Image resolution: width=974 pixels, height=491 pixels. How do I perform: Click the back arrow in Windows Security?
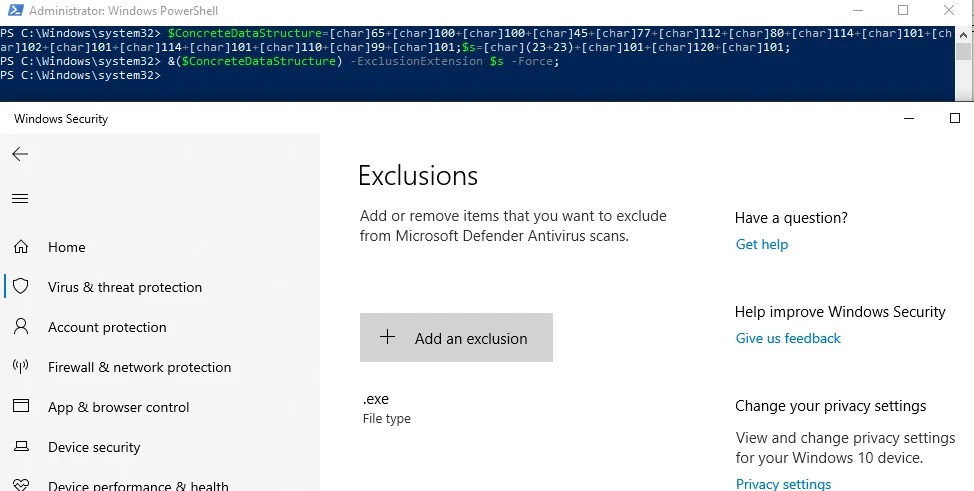[20, 154]
